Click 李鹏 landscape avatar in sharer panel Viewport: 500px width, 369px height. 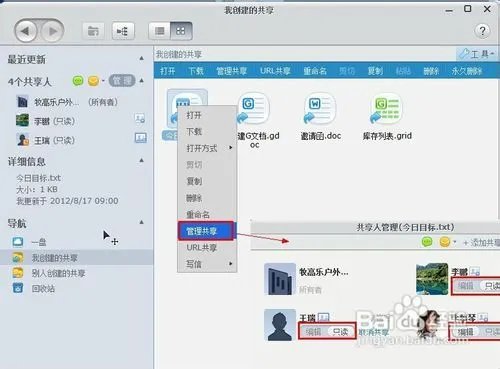[x=432, y=279]
